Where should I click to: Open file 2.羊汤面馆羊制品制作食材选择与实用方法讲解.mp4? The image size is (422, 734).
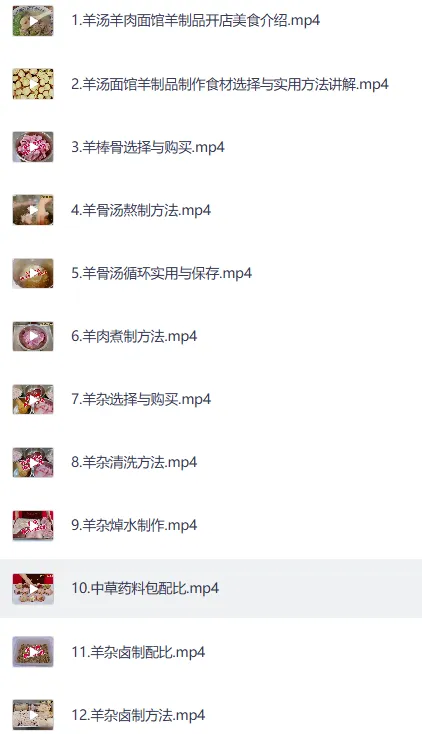pyautogui.click(x=230, y=84)
